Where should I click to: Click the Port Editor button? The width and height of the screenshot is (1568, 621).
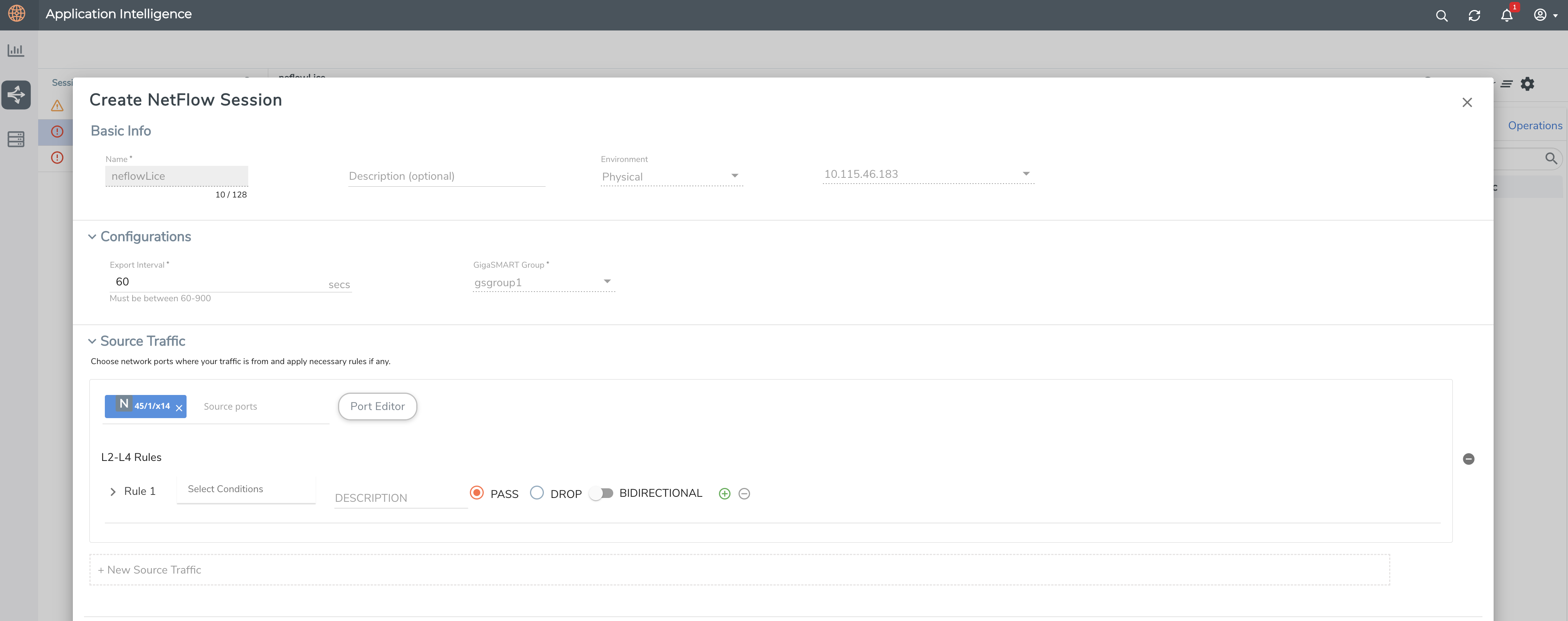pyautogui.click(x=377, y=406)
